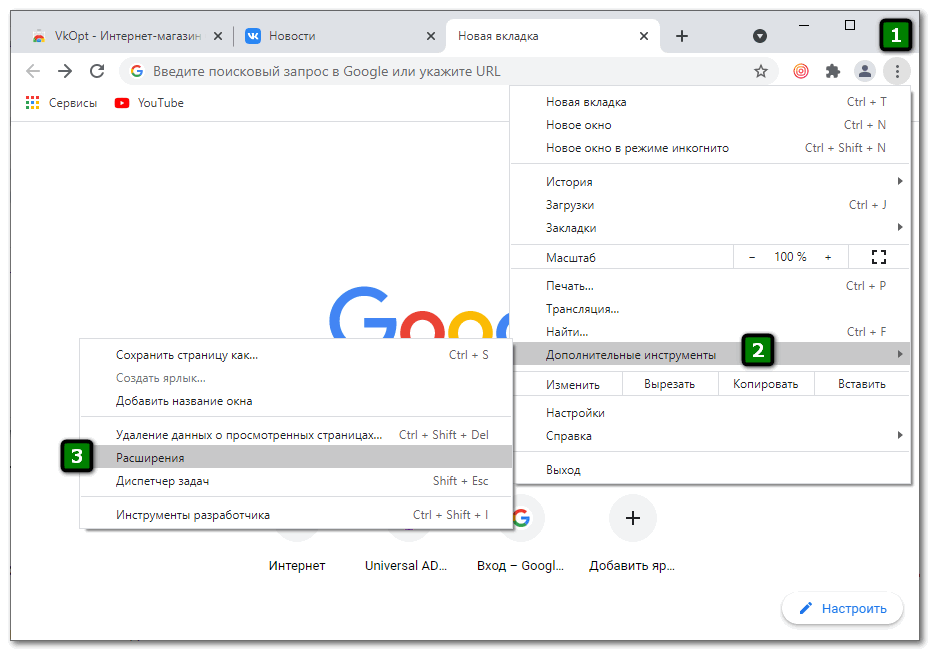Decrease zoom with the minus button
Viewport: 931px width, 652px height.
tap(752, 257)
